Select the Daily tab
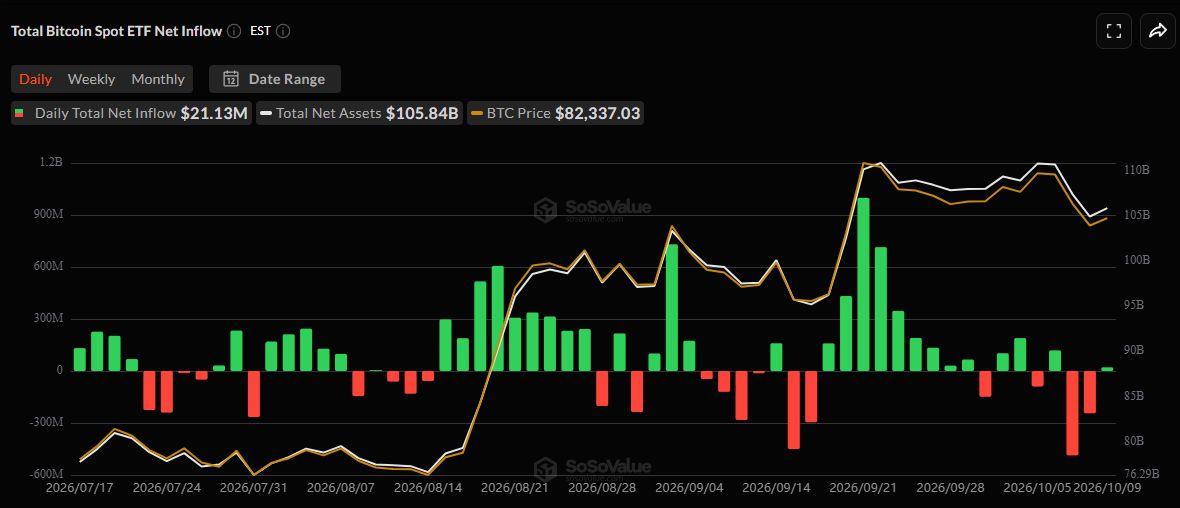This screenshot has height=508, width=1180. tap(35, 79)
